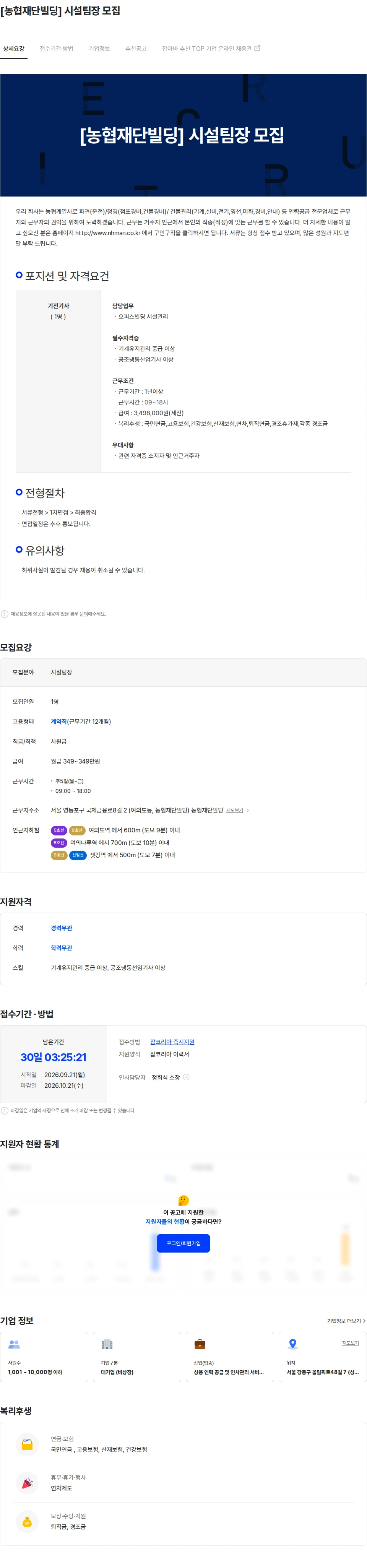The height and width of the screenshot is (1568, 367).
Task: Click the salary text 월급 349~349만원
Action: tap(75, 761)
